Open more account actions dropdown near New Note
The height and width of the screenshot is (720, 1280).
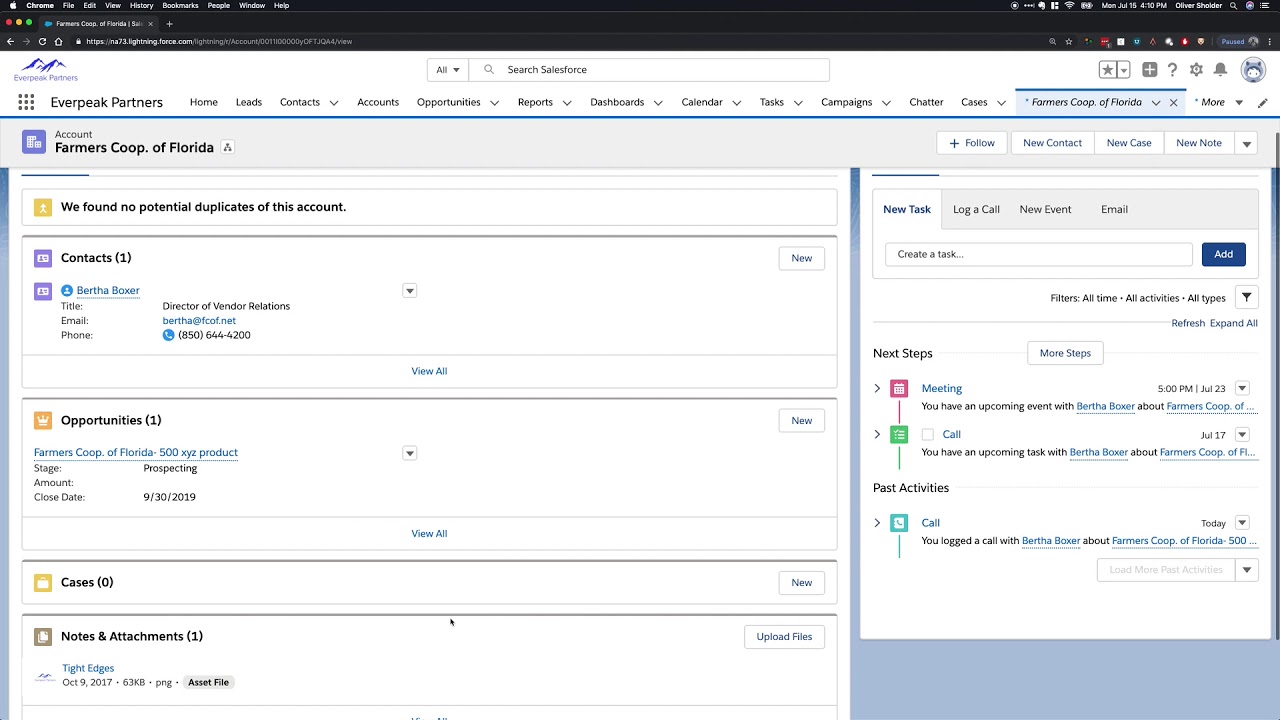(x=1246, y=143)
